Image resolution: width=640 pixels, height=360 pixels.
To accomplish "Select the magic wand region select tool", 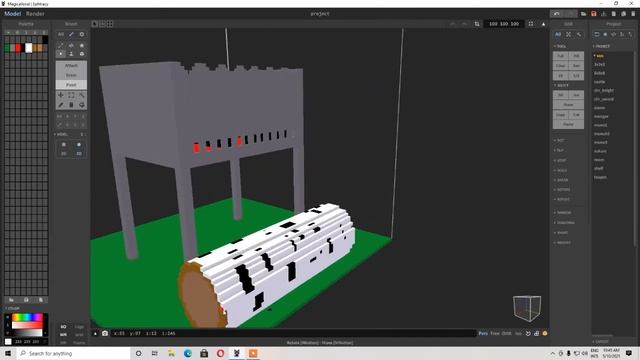I will (x=82, y=95).
